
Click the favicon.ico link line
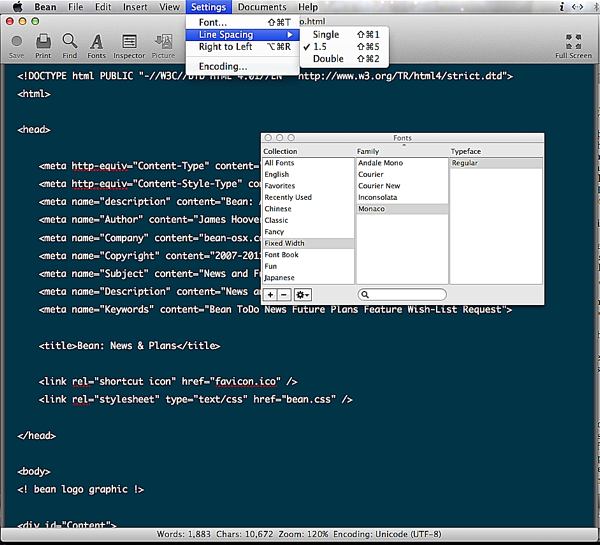pos(168,382)
